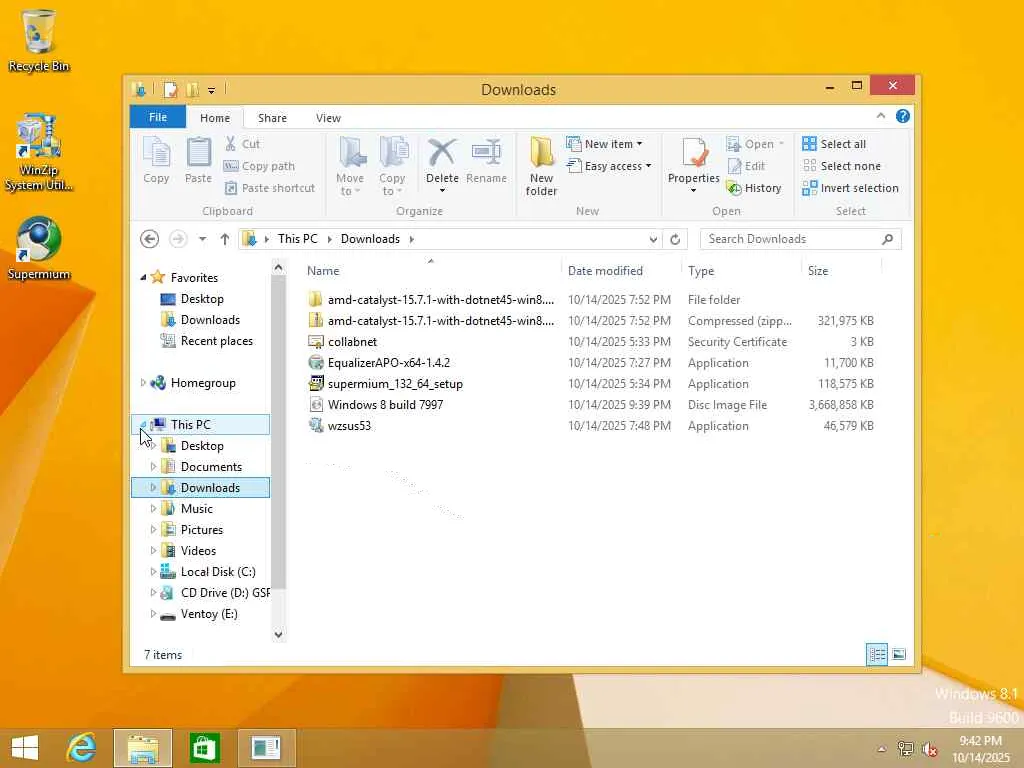Screen dimensions: 1024x768
Task: Click the Rename ribbon icon
Action: coord(487,161)
